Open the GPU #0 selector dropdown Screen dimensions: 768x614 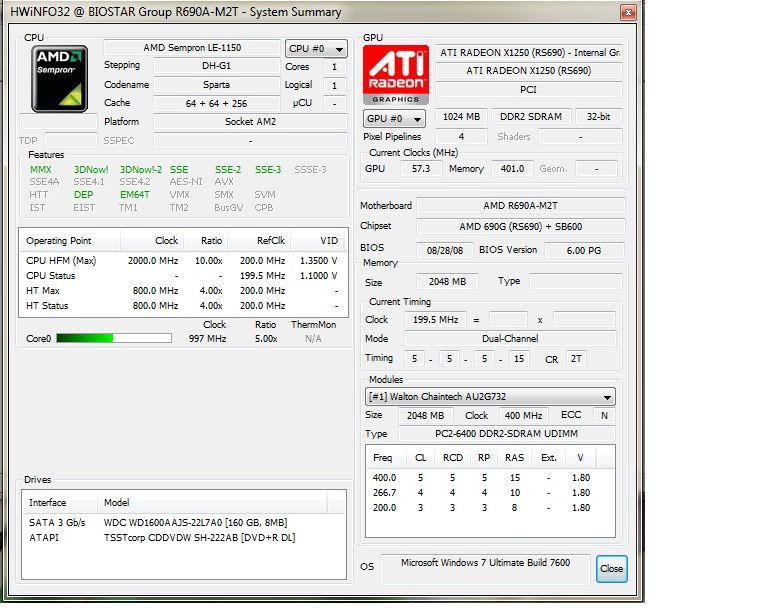coord(394,118)
